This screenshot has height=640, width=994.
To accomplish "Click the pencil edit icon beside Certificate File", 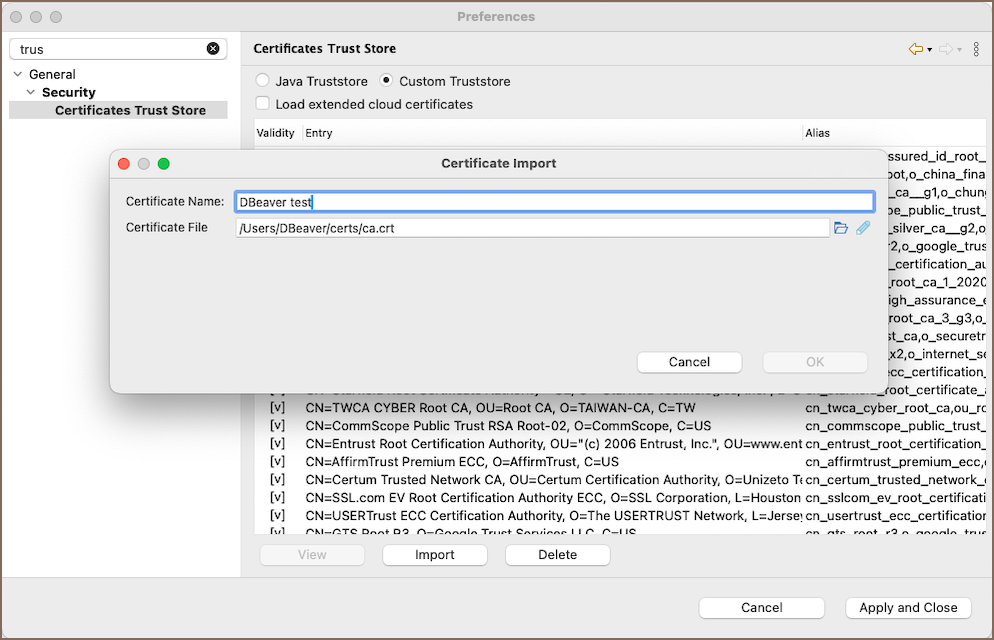I will (863, 228).
